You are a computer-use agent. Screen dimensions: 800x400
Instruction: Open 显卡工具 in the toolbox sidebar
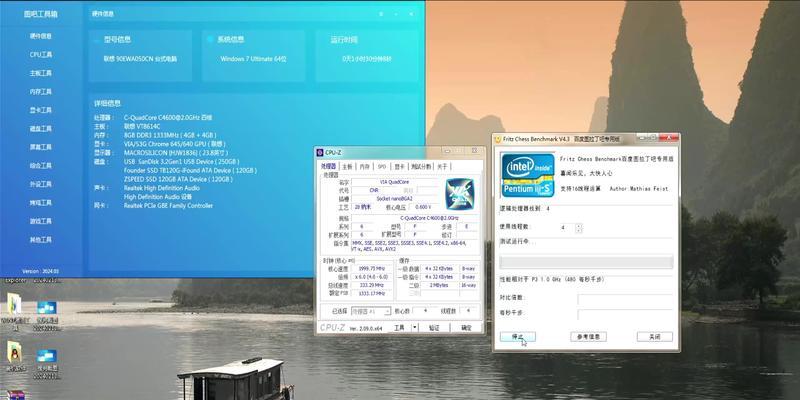tap(40, 110)
